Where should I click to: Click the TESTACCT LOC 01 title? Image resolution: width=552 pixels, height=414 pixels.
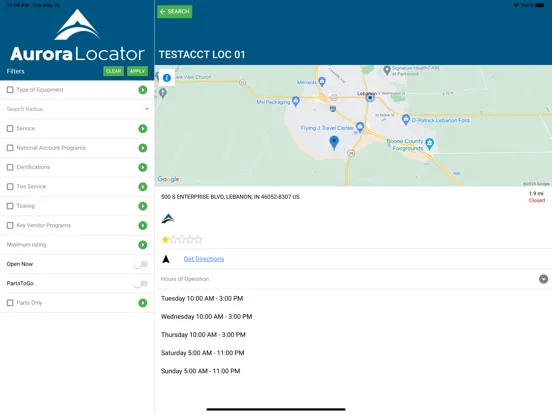pos(202,55)
